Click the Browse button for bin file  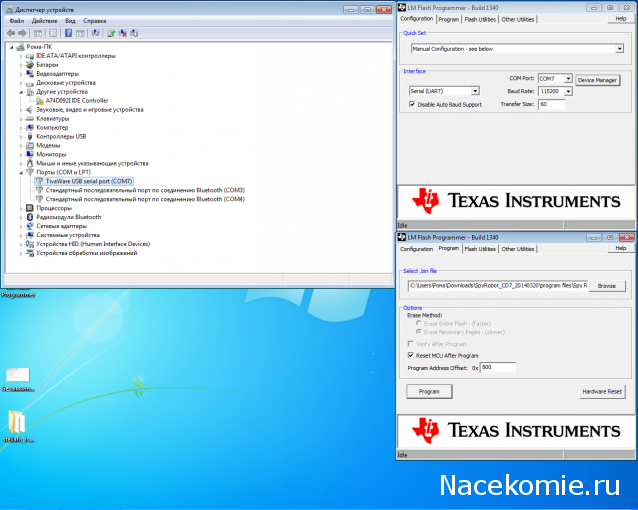(x=605, y=286)
